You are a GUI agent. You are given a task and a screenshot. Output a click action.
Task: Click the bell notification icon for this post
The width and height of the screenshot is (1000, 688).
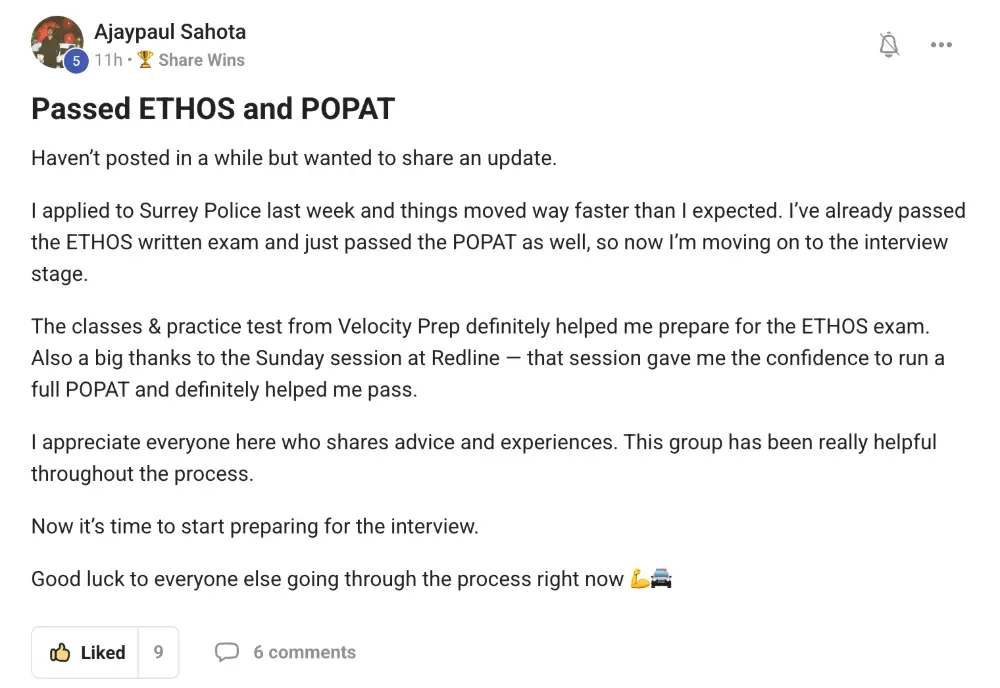(x=889, y=45)
